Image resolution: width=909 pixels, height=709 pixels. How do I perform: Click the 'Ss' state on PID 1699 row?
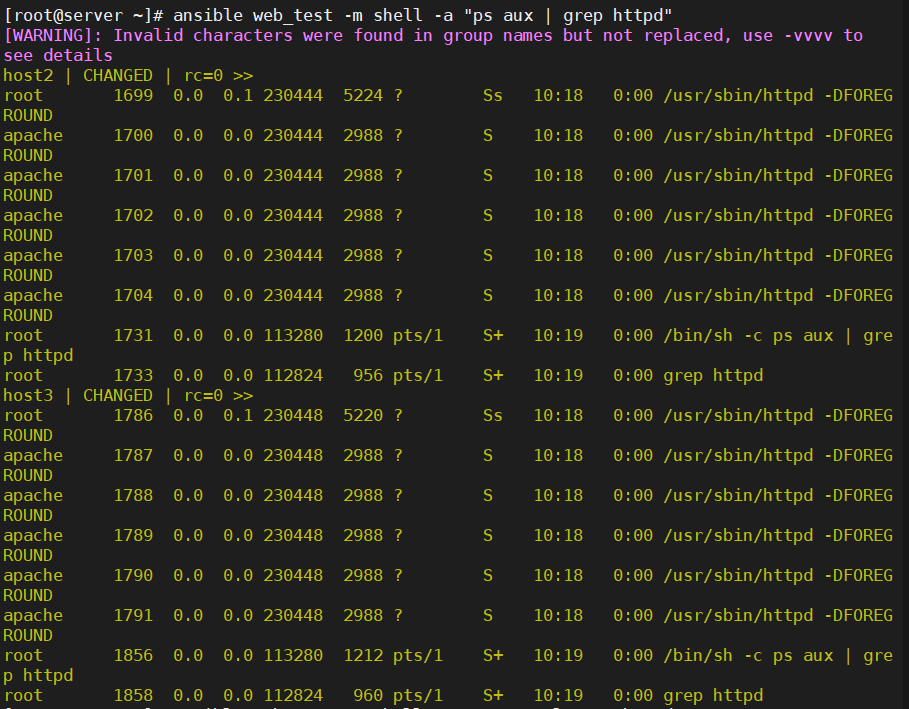[x=493, y=96]
